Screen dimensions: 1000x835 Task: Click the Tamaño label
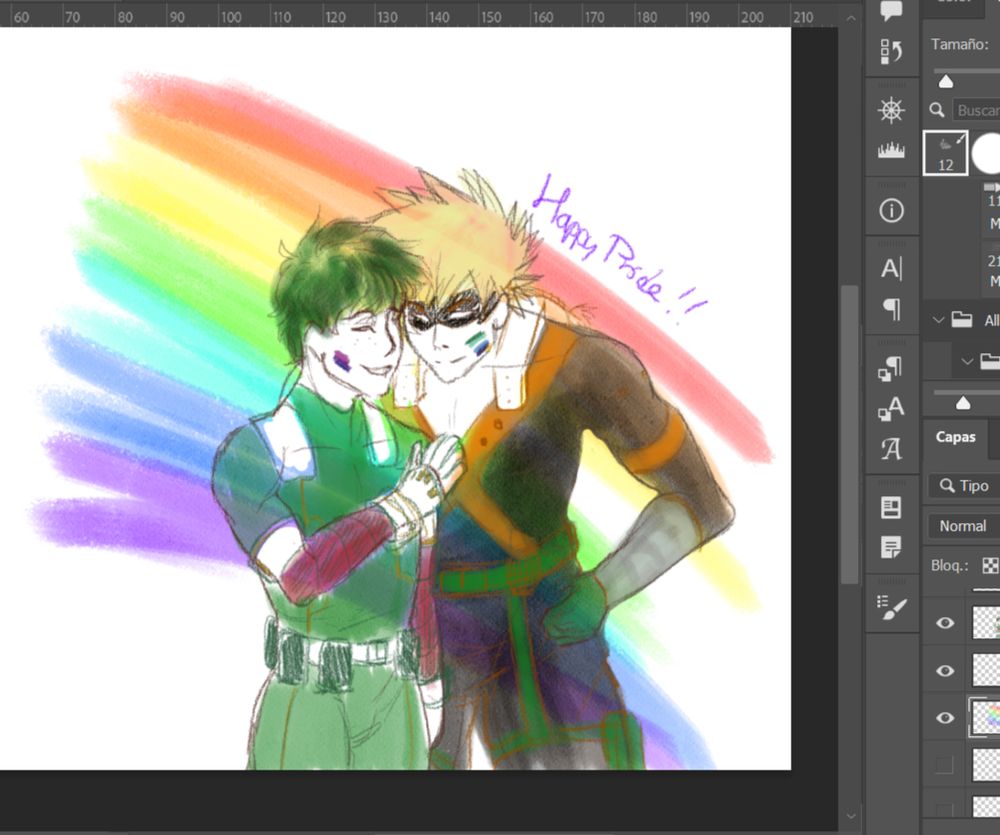tap(960, 45)
